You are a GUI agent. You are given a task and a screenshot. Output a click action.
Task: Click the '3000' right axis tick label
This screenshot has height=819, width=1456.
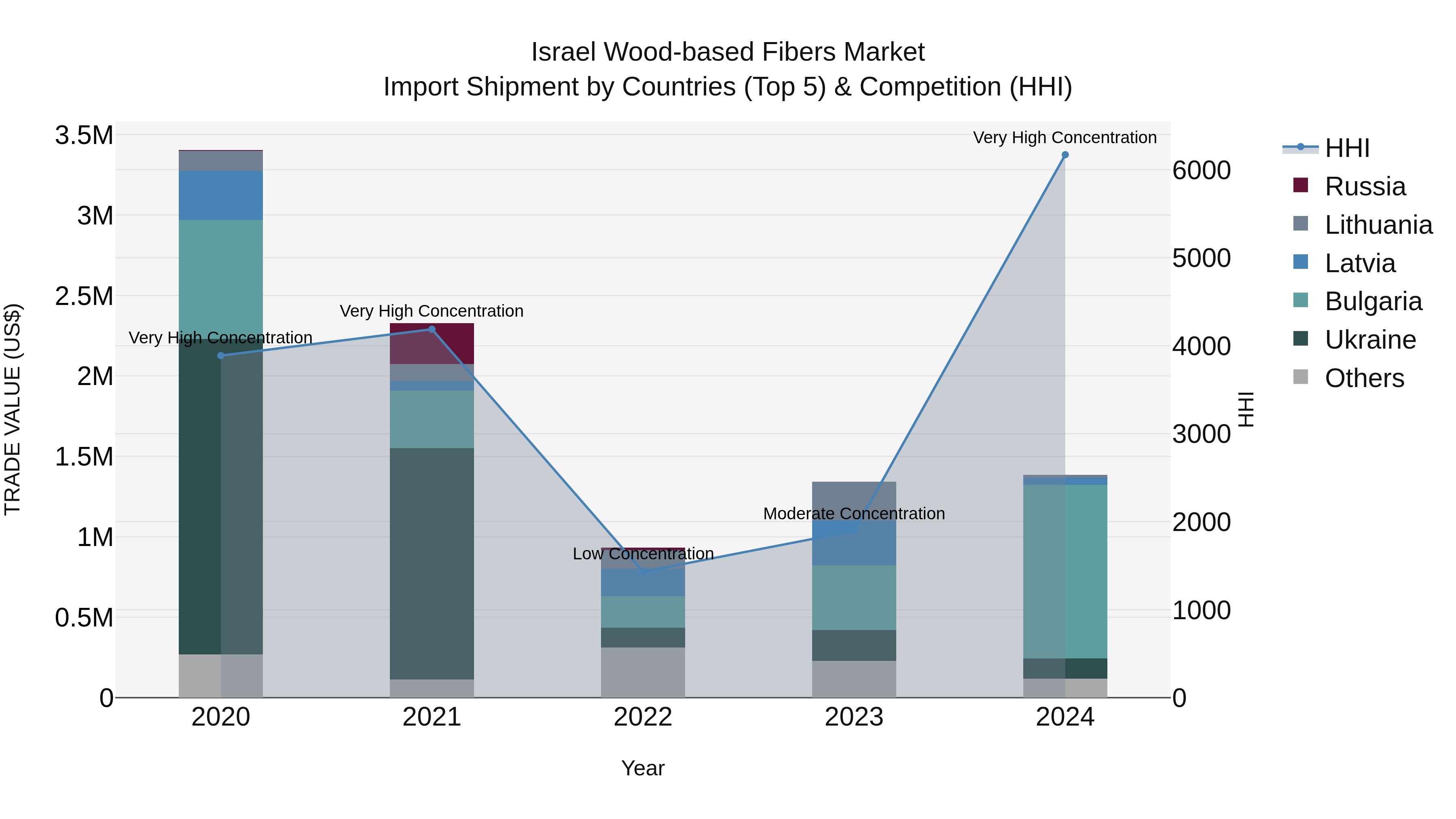[1202, 434]
